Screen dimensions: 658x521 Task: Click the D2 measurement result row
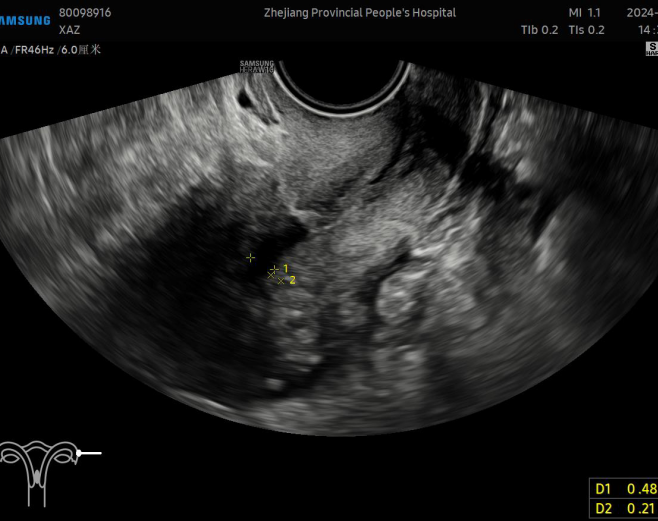coord(624,508)
